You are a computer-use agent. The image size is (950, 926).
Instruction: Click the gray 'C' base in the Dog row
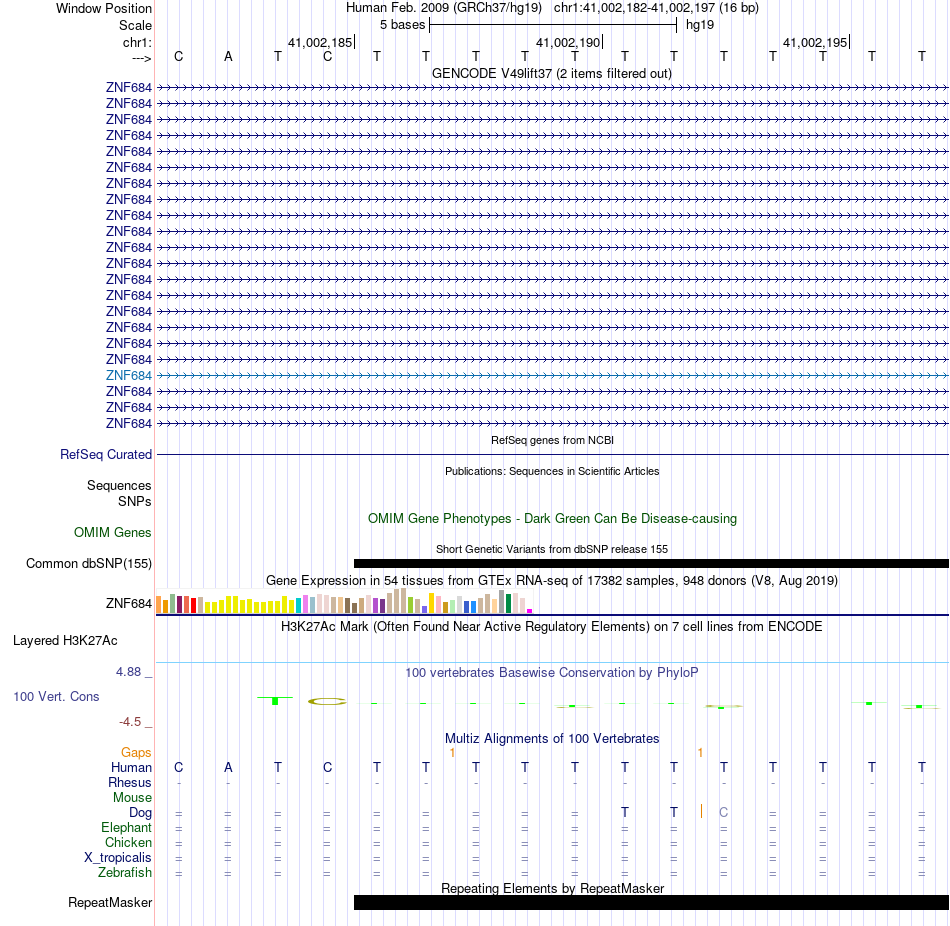coord(723,813)
